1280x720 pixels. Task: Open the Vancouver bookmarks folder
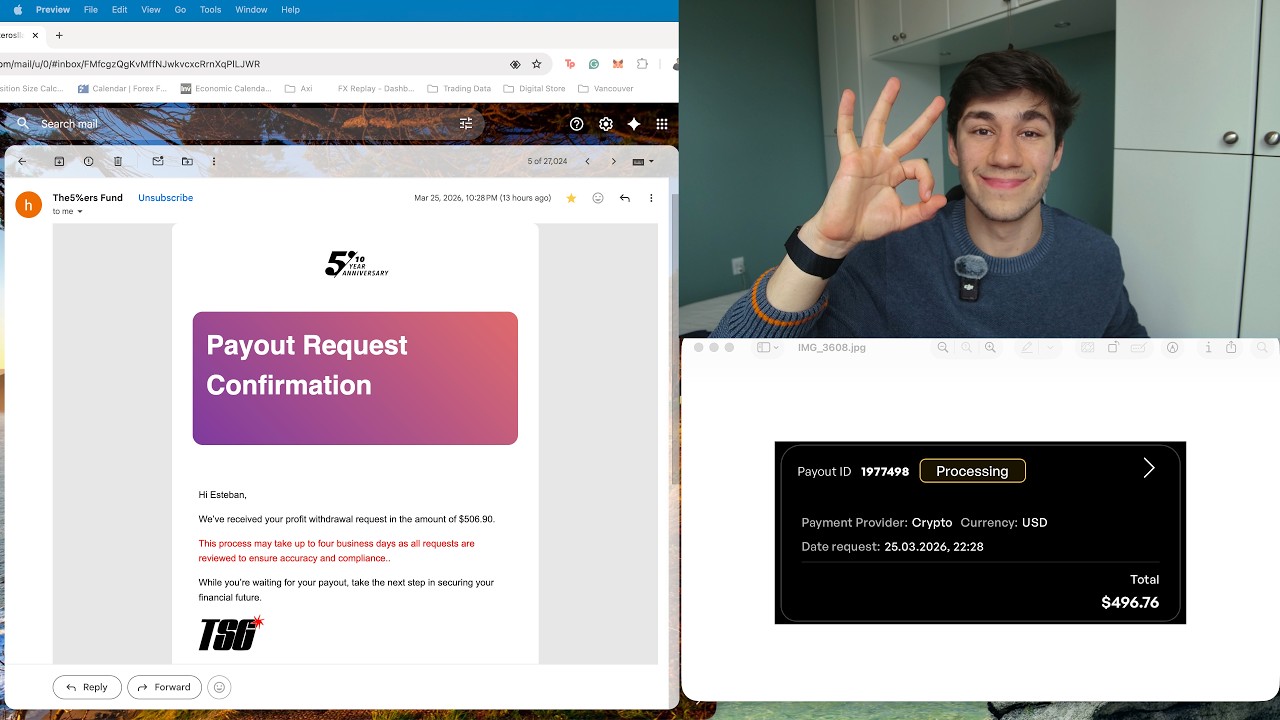(x=606, y=88)
